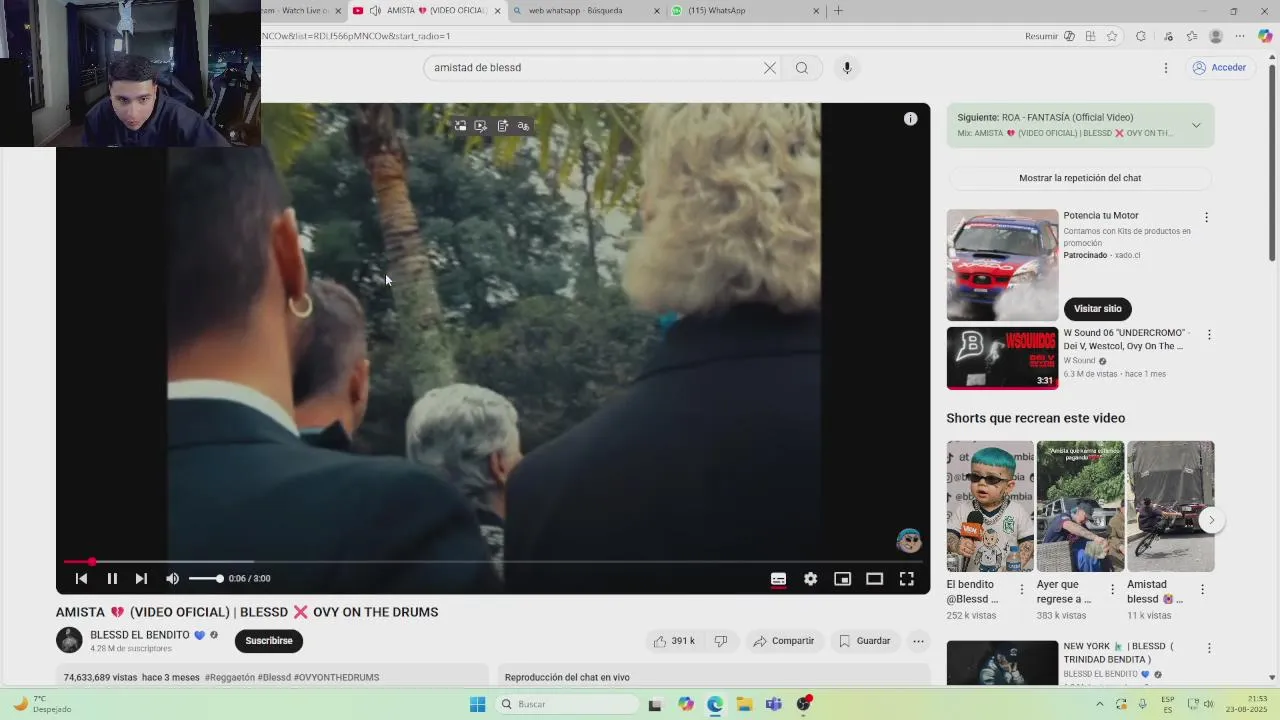This screenshot has width=1280, height=720.
Task: Open the video info card icon
Action: click(910, 119)
